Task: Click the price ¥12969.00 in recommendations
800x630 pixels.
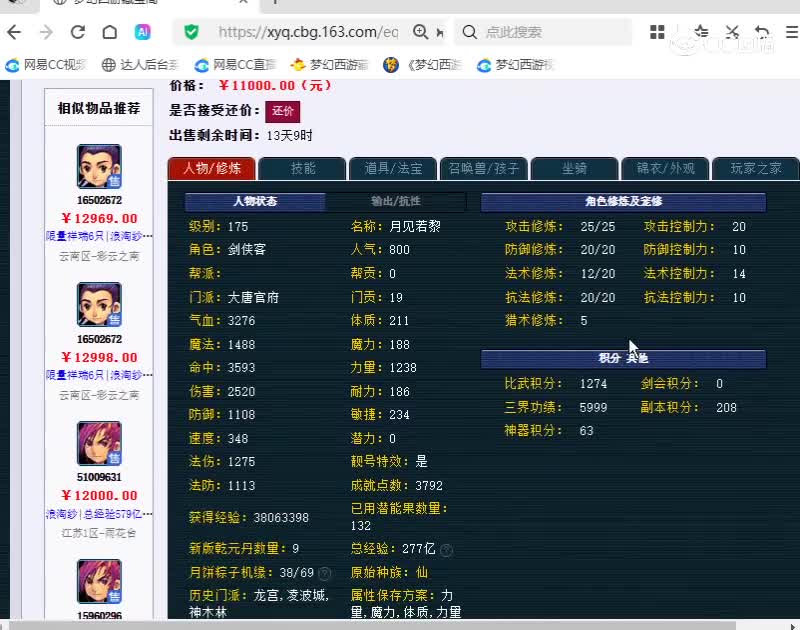Action: pos(99,219)
